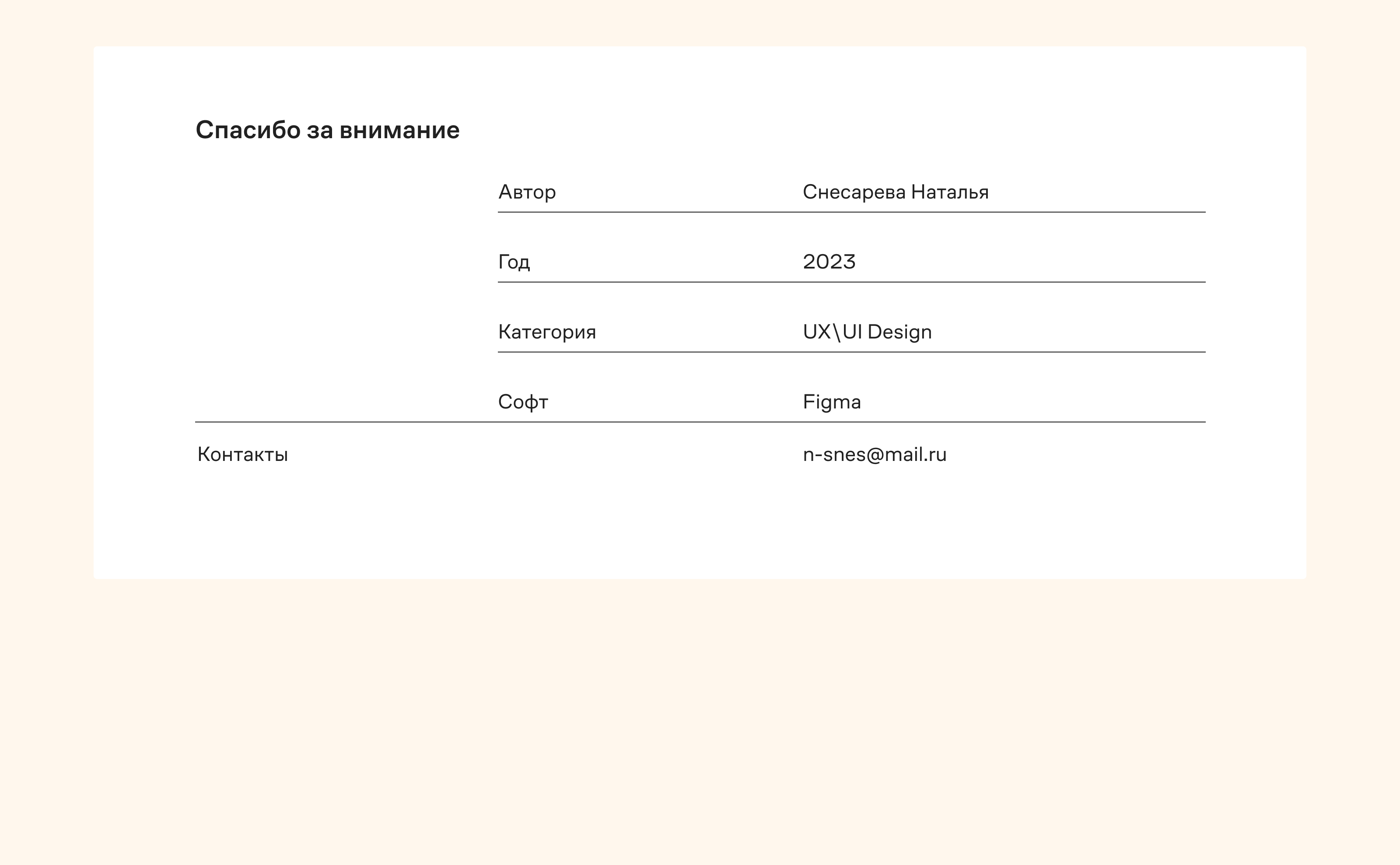The width and height of the screenshot is (1400, 865).
Task: Click the long divider line above Контакты
Action: 700,422
